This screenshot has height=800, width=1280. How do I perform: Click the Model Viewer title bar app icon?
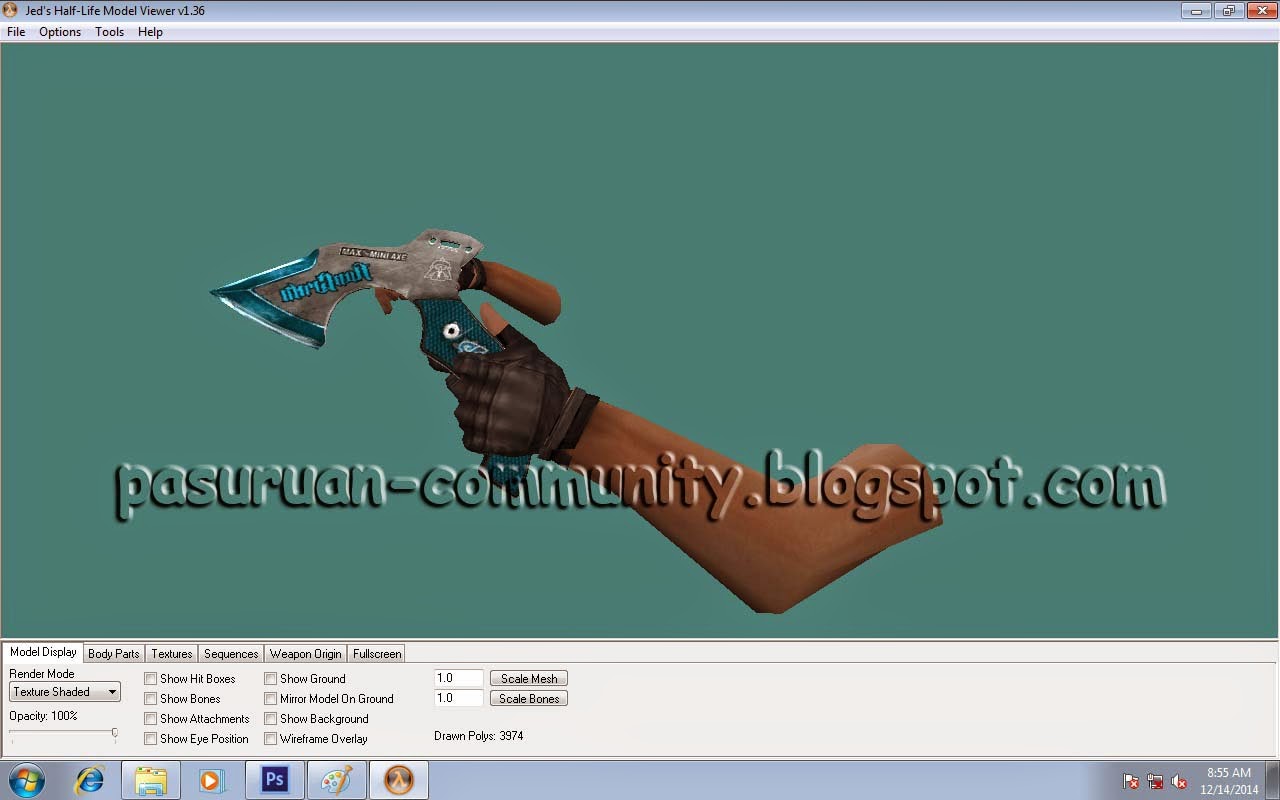(x=11, y=10)
